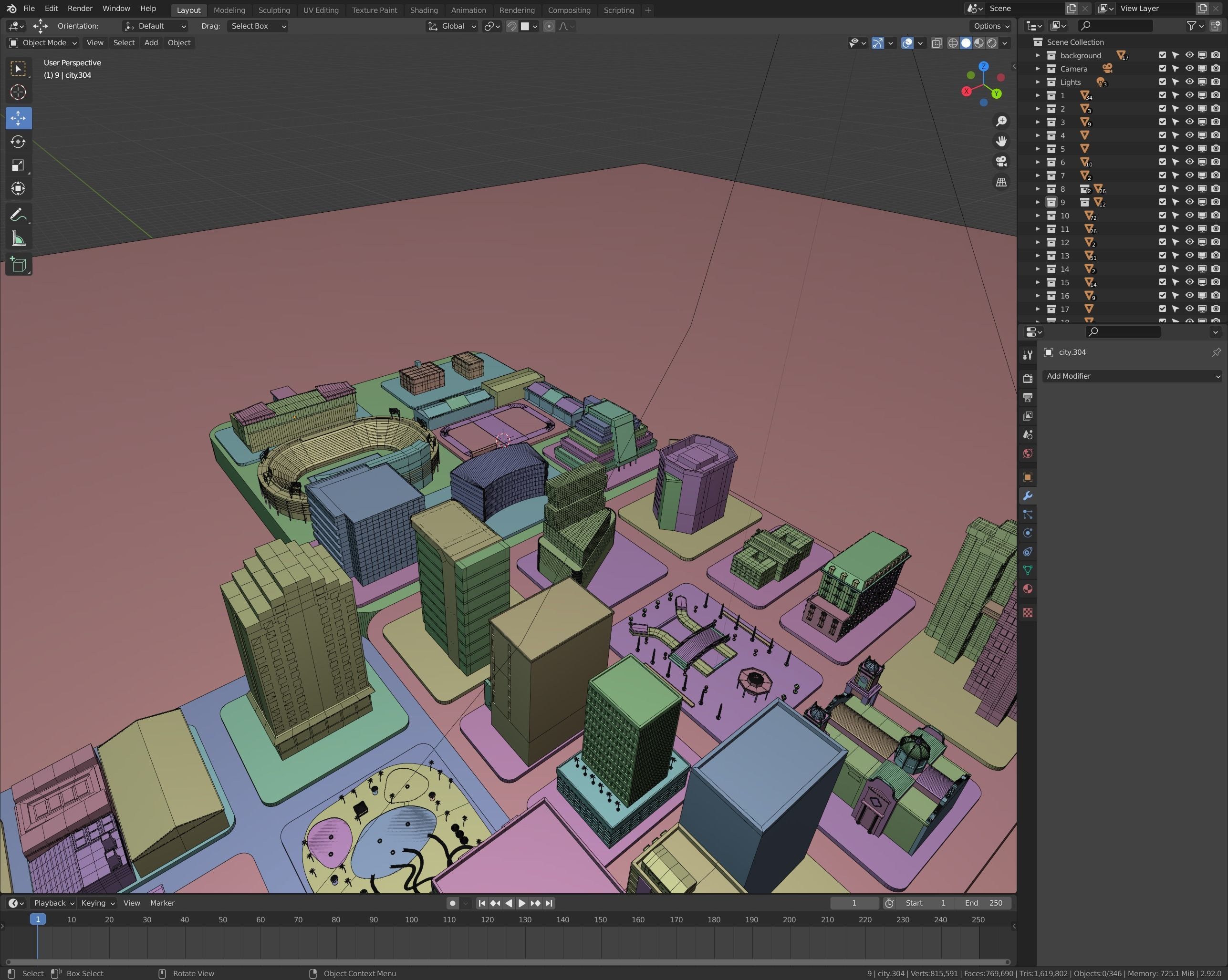Open Drag Select Box dropdown
The width and height of the screenshot is (1228, 980).
pyautogui.click(x=258, y=26)
